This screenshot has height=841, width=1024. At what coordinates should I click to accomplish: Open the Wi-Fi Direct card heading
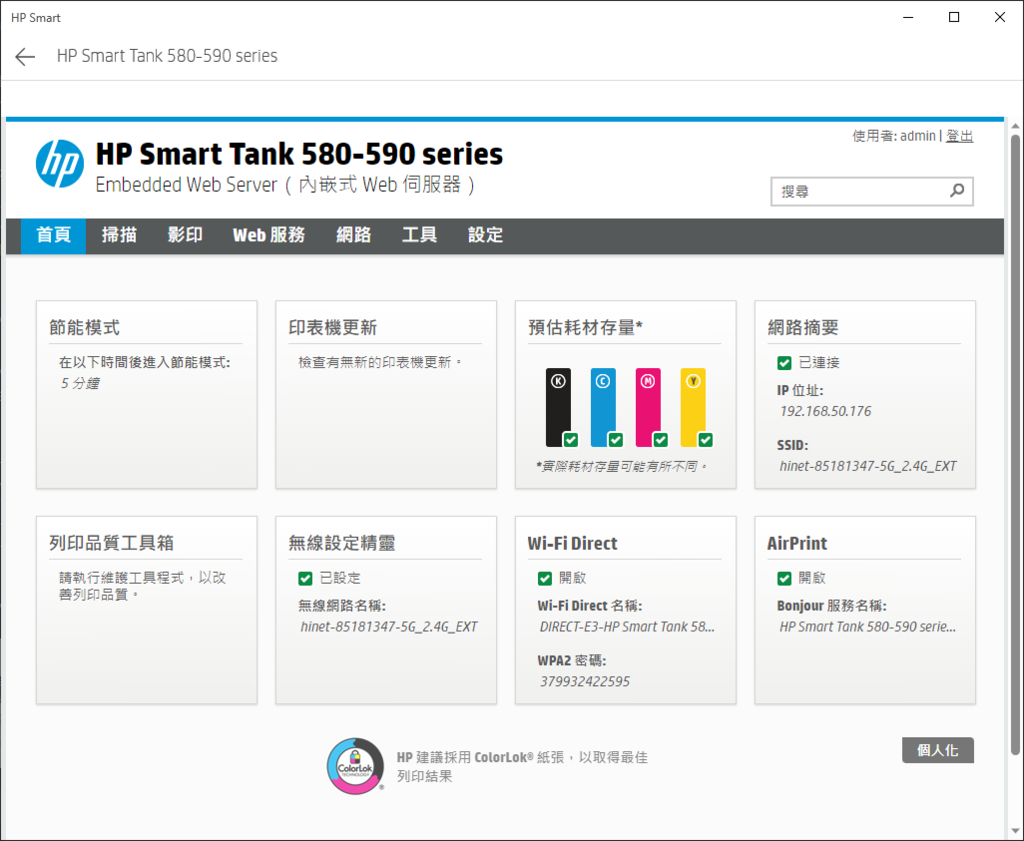pyautogui.click(x=573, y=543)
